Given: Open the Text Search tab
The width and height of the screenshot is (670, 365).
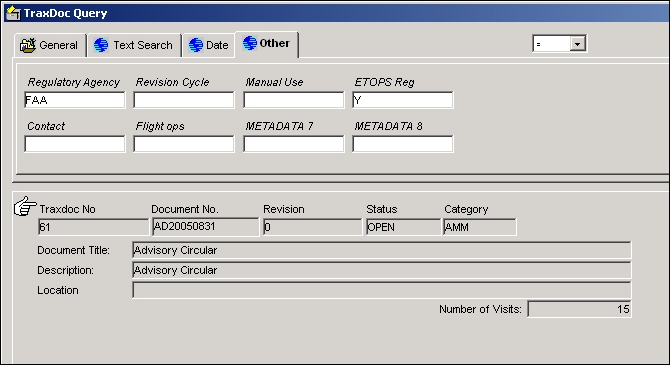Looking at the screenshot, I should [x=134, y=45].
